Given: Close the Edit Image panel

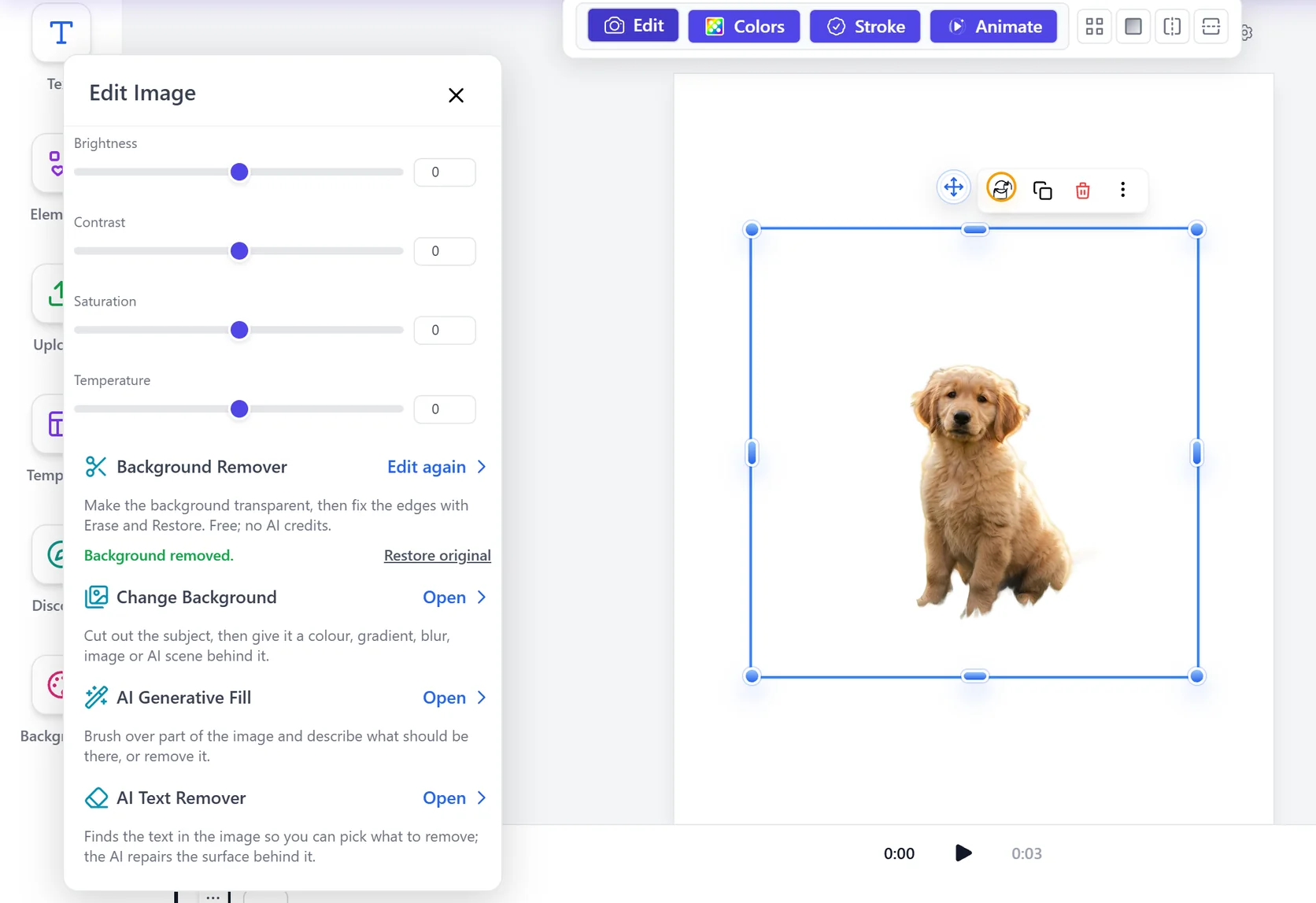Looking at the screenshot, I should click(x=456, y=95).
